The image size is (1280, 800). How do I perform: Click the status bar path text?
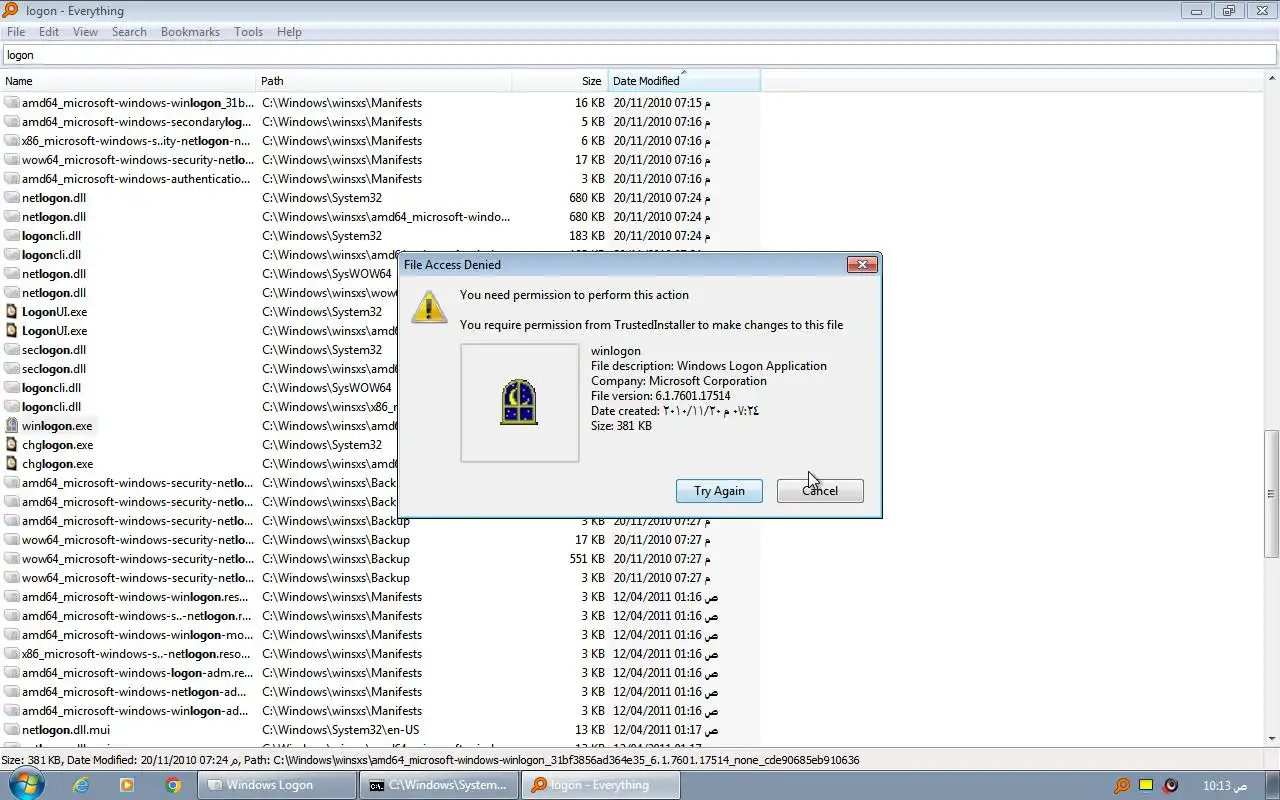coord(551,760)
